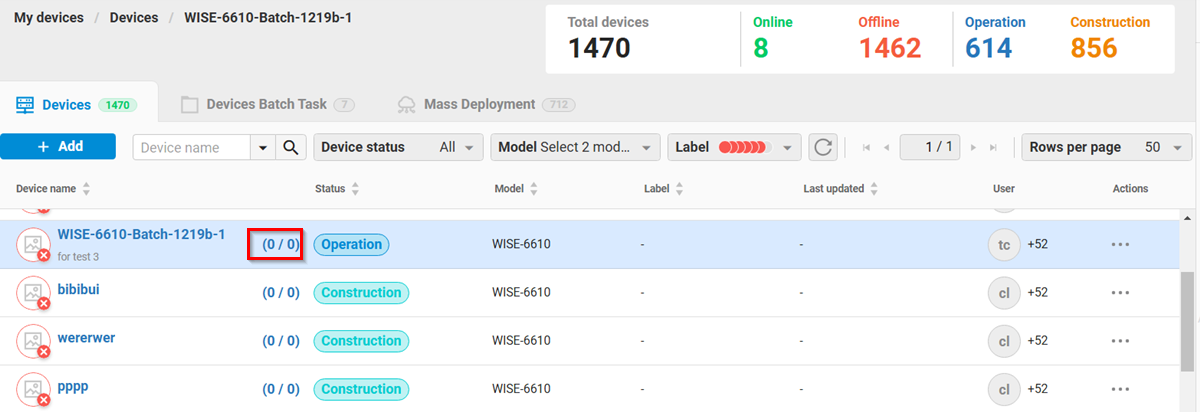
Task: Open the bibibui device link
Action: 78,289
